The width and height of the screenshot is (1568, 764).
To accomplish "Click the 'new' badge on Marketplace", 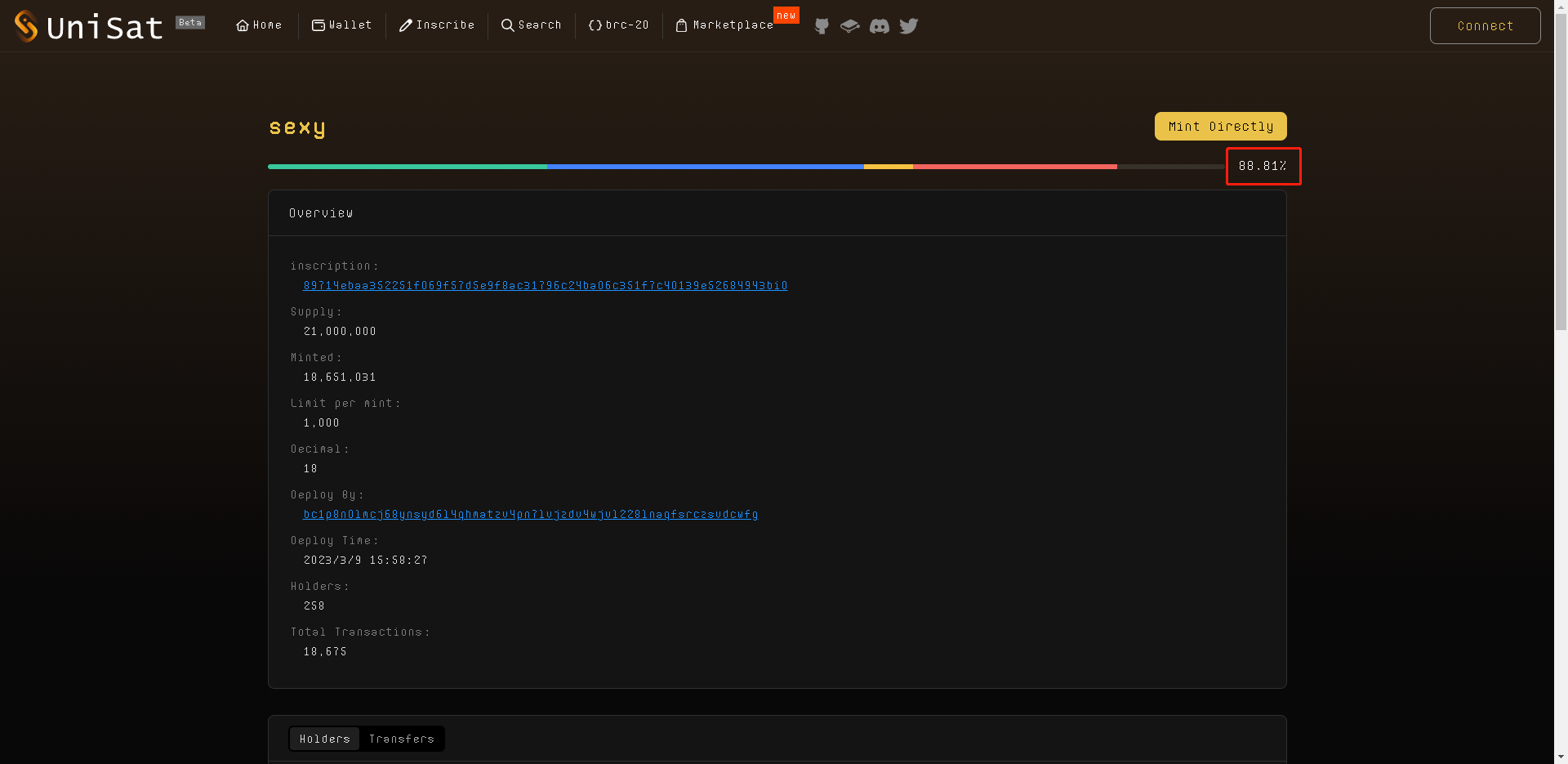I will click(x=786, y=16).
